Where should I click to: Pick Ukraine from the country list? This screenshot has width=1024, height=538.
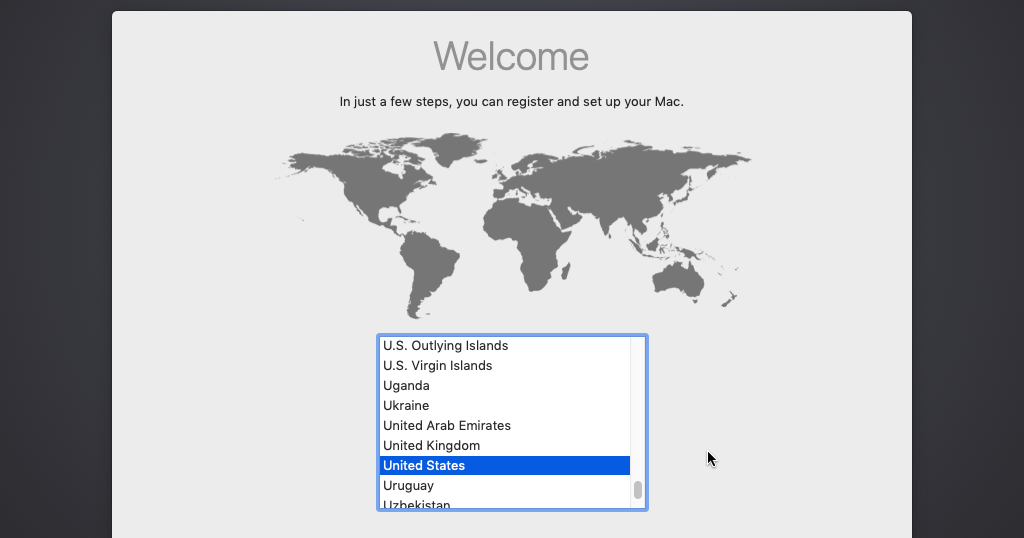coord(505,405)
